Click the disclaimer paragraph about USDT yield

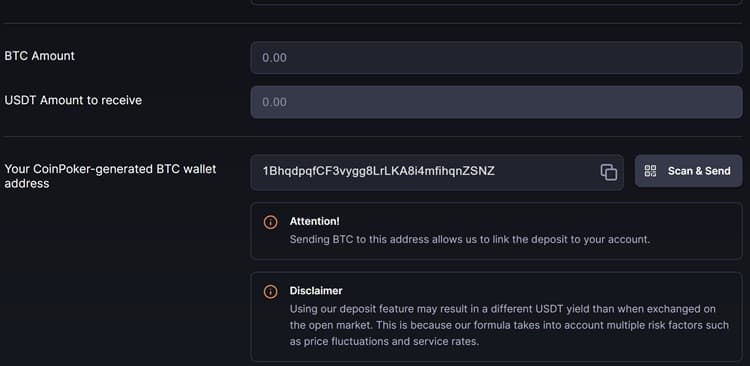pos(509,325)
